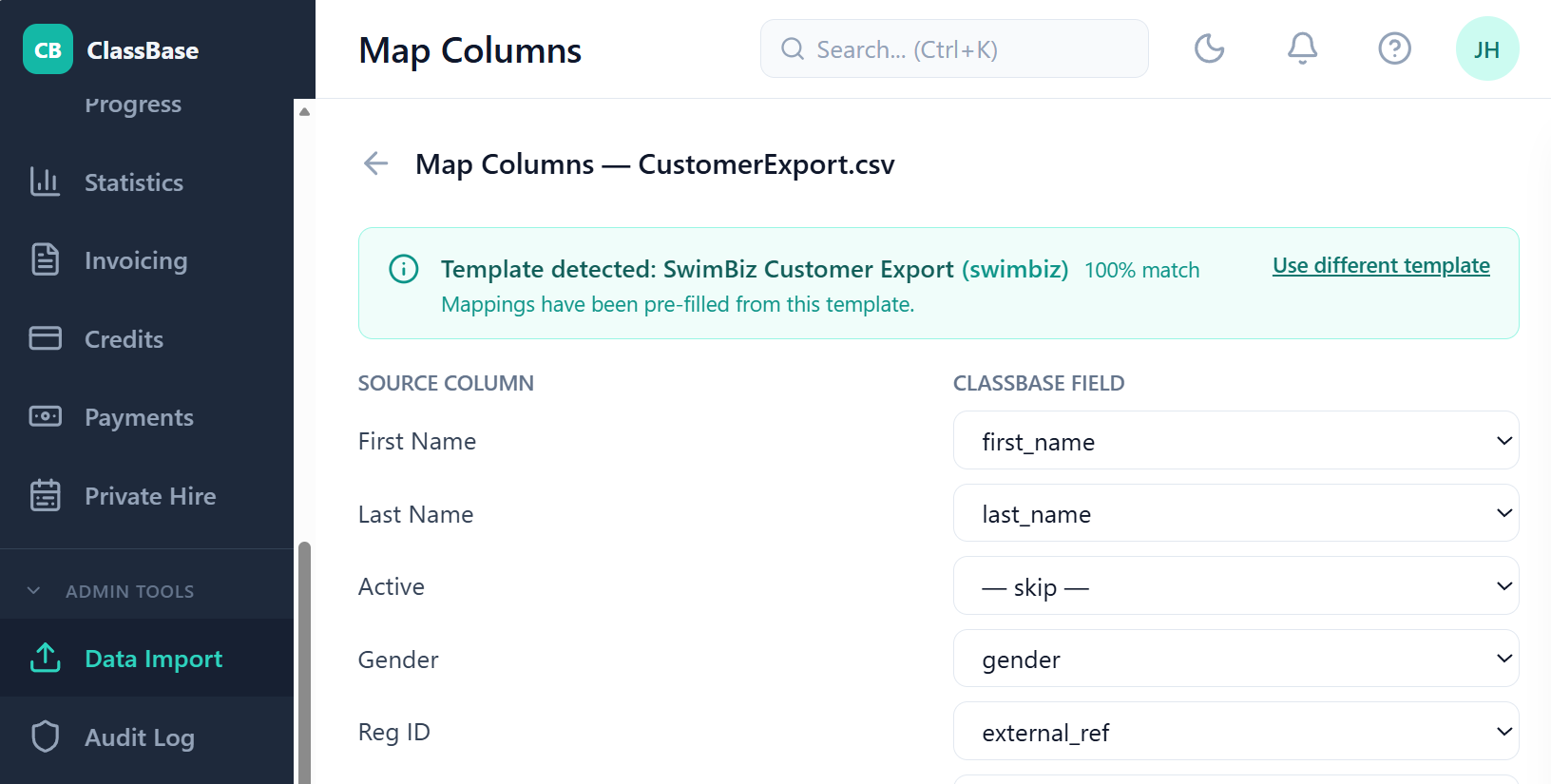Open the Gender field dropdown
The width and height of the screenshot is (1551, 784).
(x=1235, y=659)
